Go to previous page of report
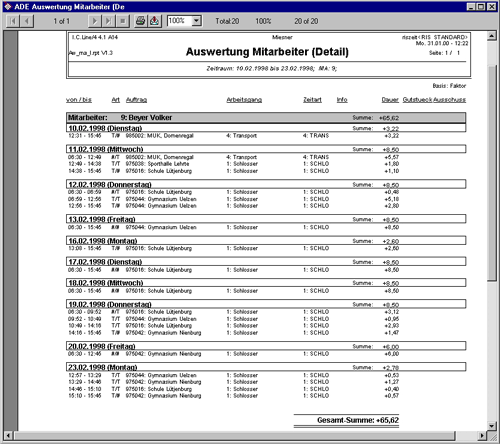This screenshot has width=500, height=444. tap(27, 21)
